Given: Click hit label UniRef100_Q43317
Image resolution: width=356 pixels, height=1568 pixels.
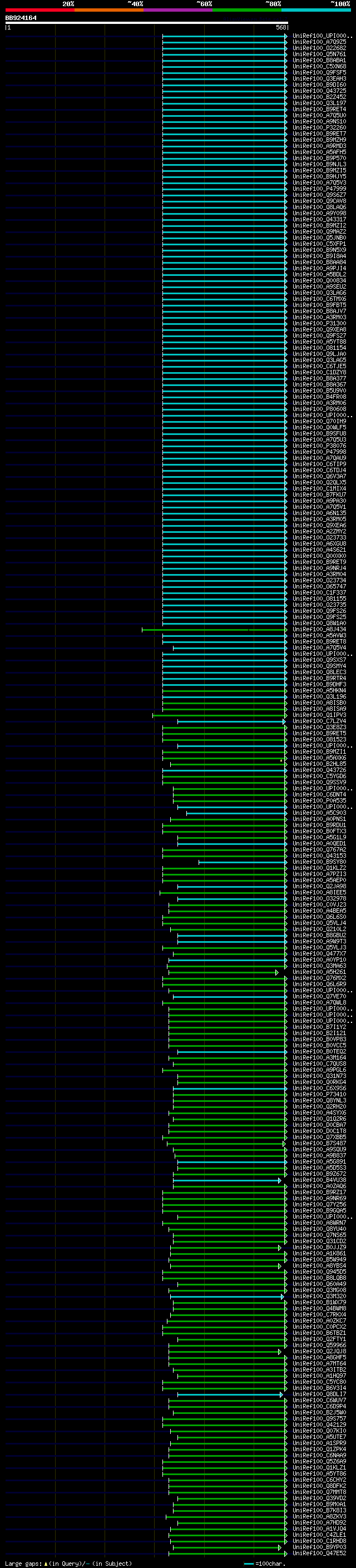Looking at the screenshot, I should (319, 220).
